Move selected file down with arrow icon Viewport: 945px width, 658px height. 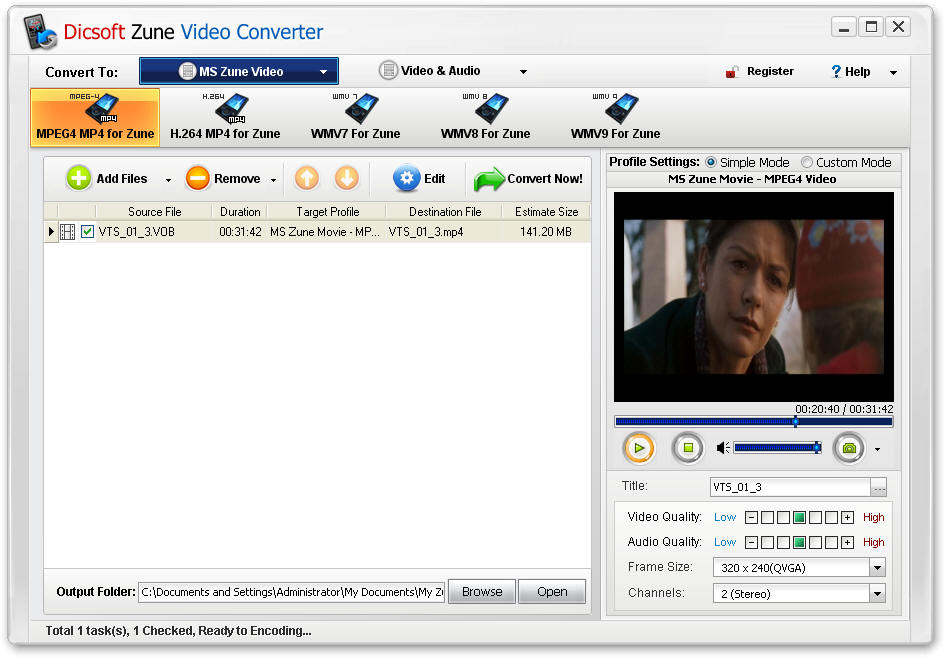click(x=347, y=178)
